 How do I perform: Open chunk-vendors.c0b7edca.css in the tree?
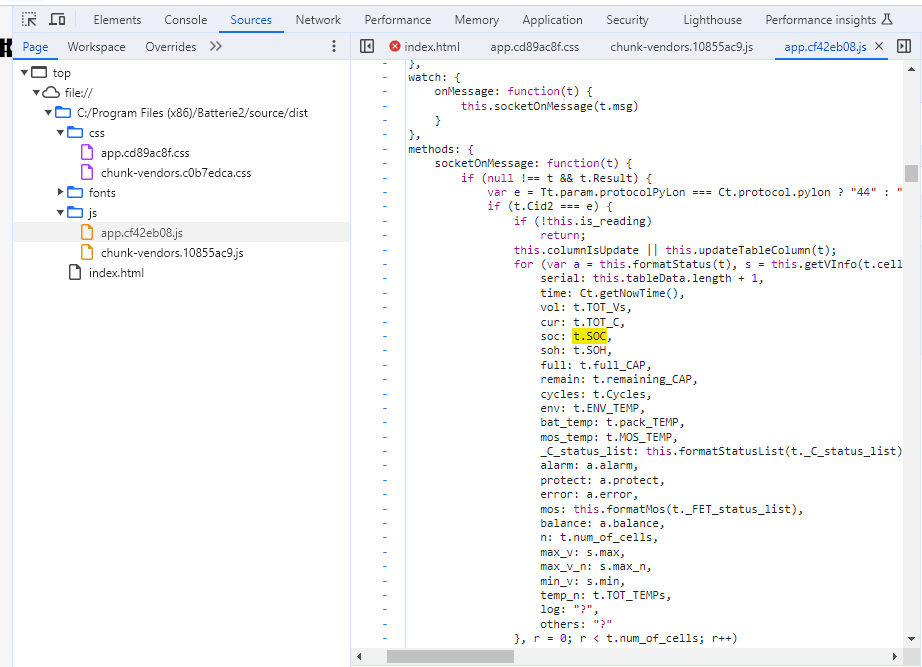[176, 173]
